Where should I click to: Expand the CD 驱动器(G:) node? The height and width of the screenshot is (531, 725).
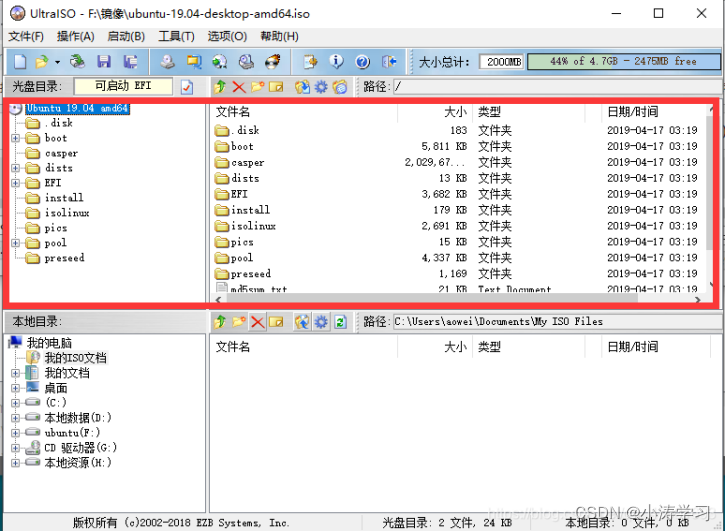(x=16, y=448)
